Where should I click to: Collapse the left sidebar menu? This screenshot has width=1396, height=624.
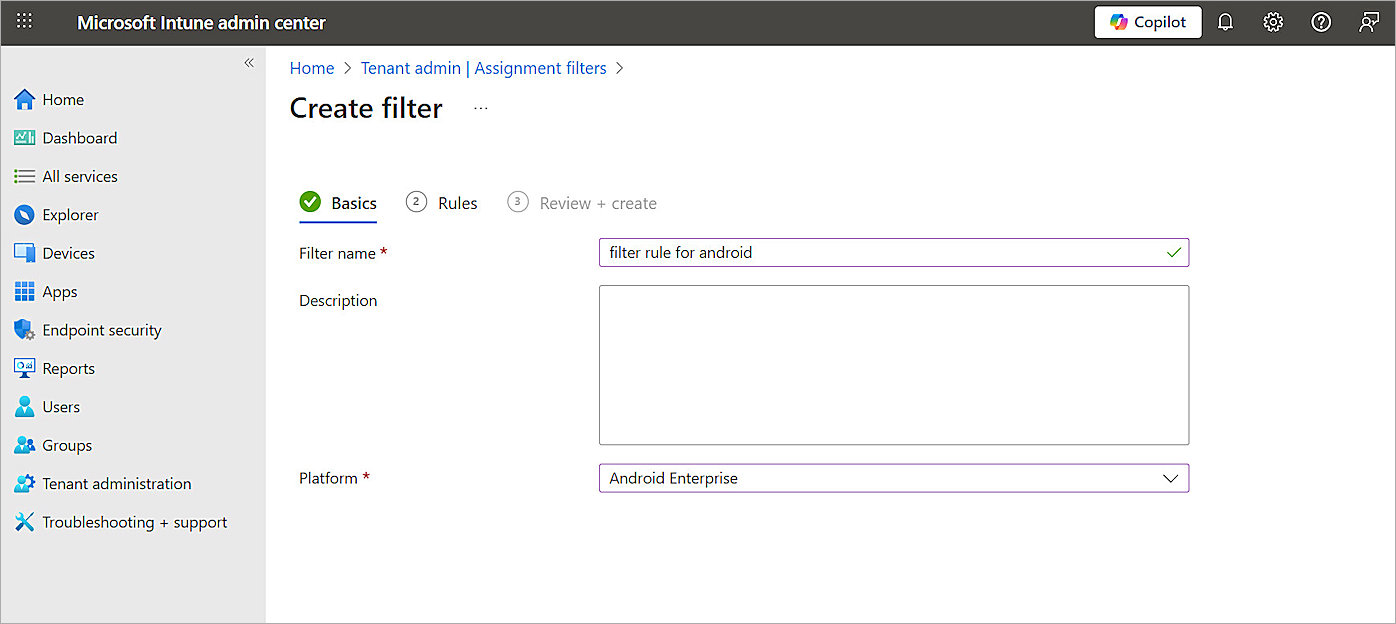249,63
